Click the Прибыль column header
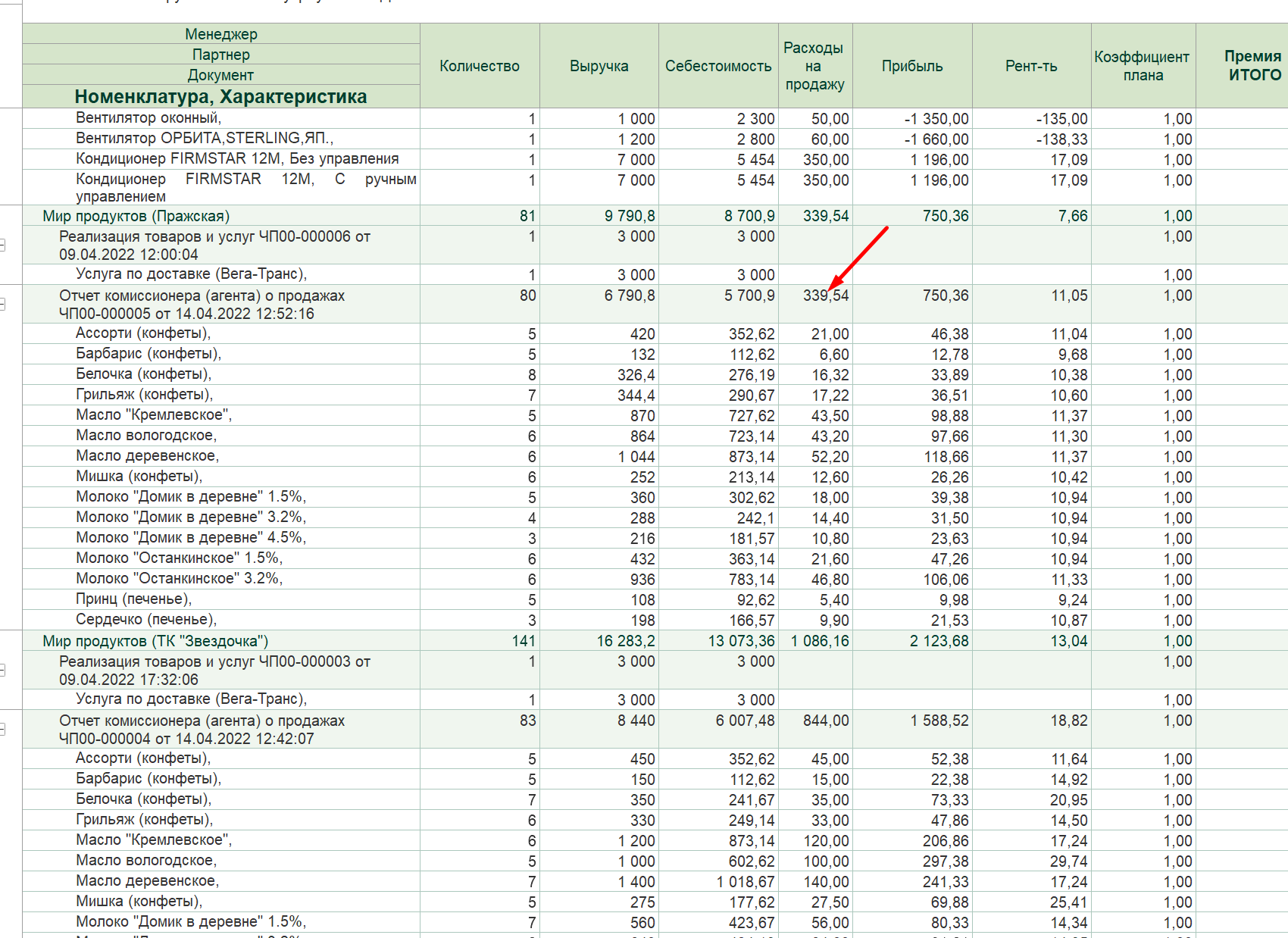The image size is (1288, 938). point(912,66)
